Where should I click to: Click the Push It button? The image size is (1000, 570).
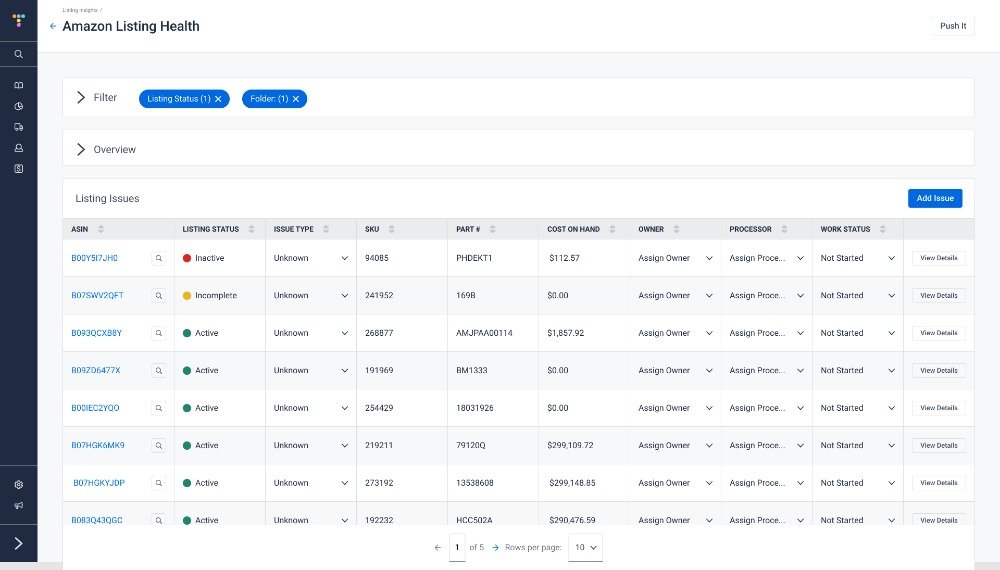tap(953, 26)
